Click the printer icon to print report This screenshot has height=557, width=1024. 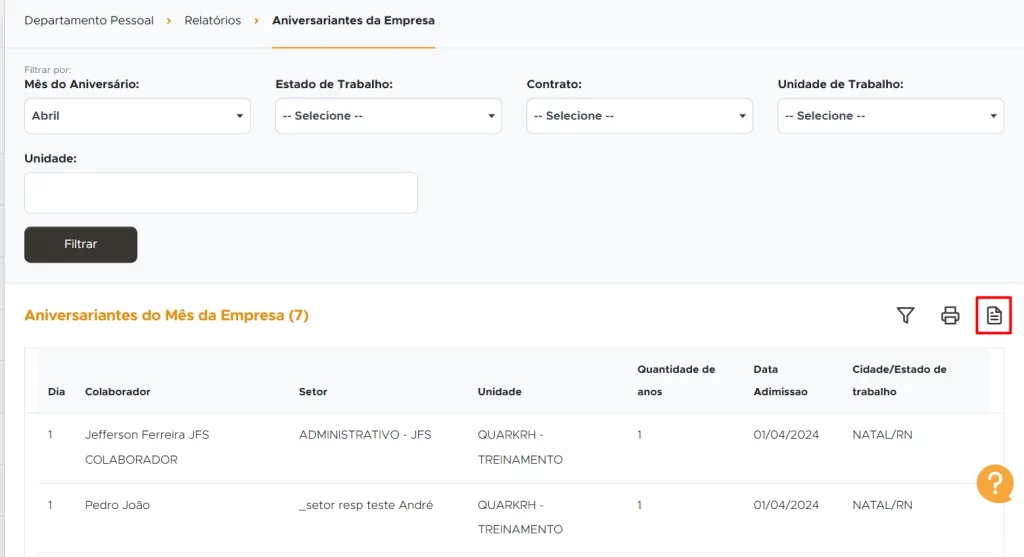point(950,316)
